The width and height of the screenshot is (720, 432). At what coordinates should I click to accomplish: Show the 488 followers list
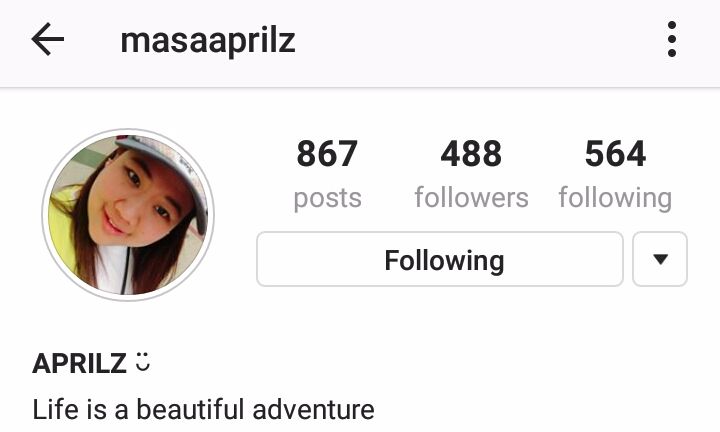click(471, 154)
